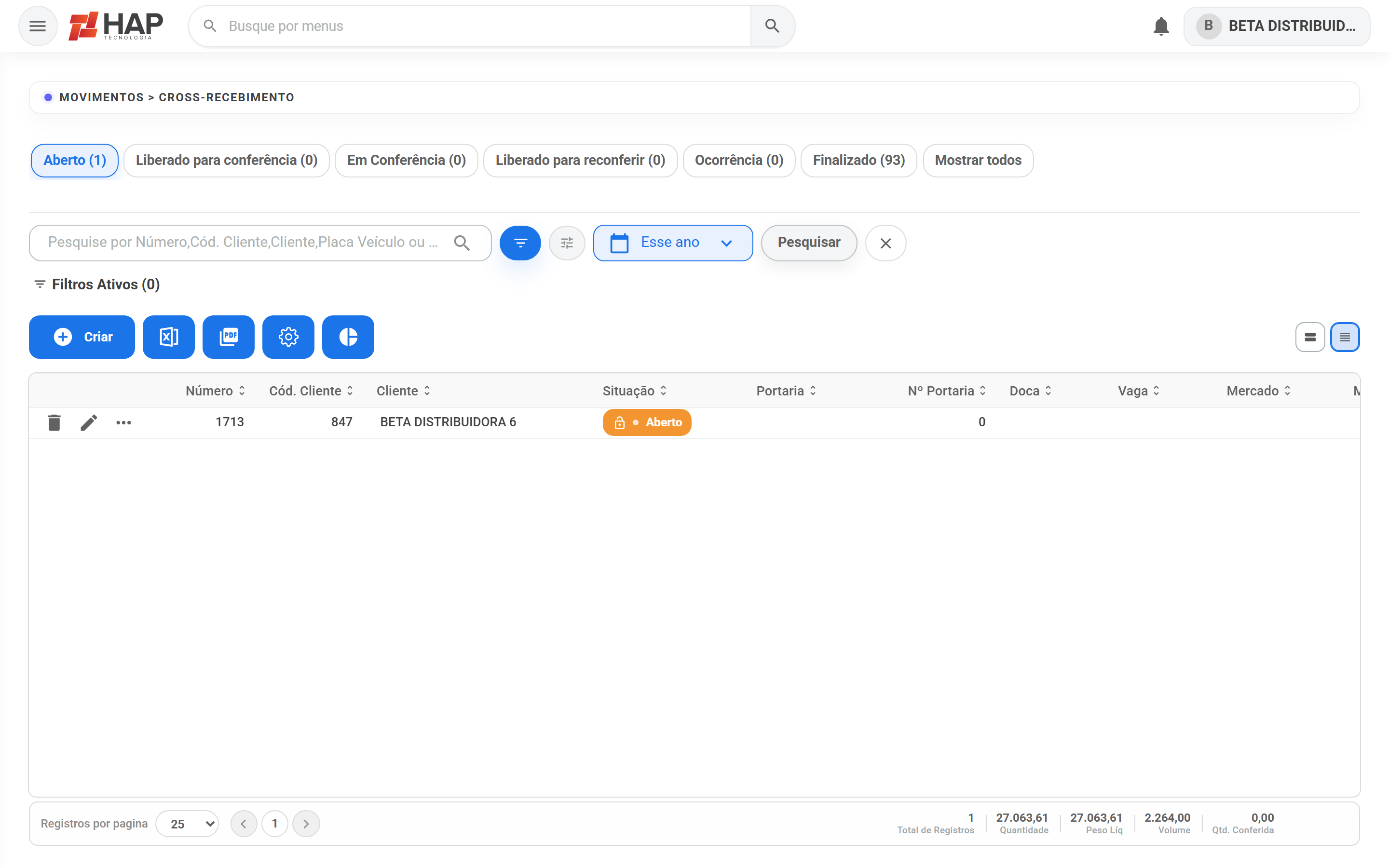1389x868 pixels.
Task: Open the advanced filter sliders button
Action: coord(567,243)
